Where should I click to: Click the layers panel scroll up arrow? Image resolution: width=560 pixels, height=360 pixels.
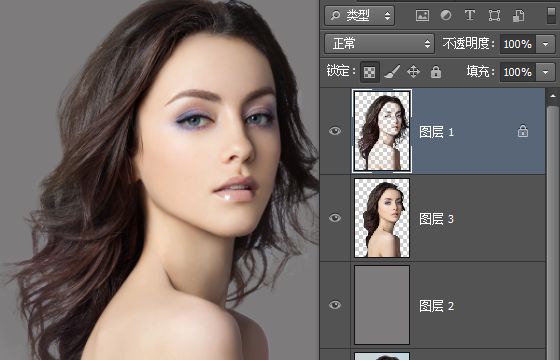pos(553,96)
